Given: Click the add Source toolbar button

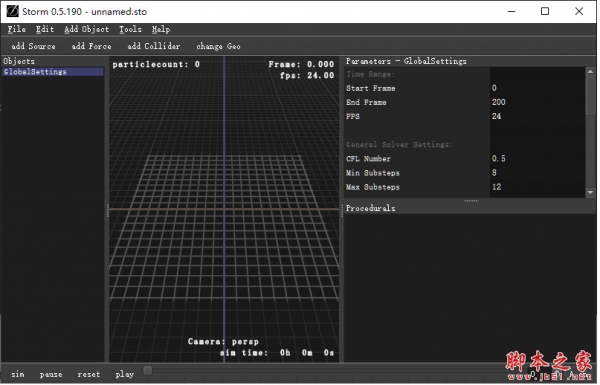Looking at the screenshot, I should 33,46.
